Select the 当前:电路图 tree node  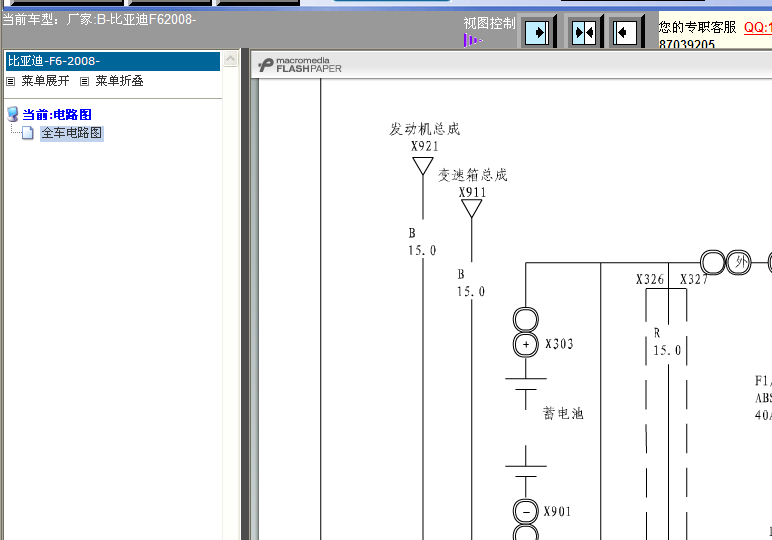point(57,115)
